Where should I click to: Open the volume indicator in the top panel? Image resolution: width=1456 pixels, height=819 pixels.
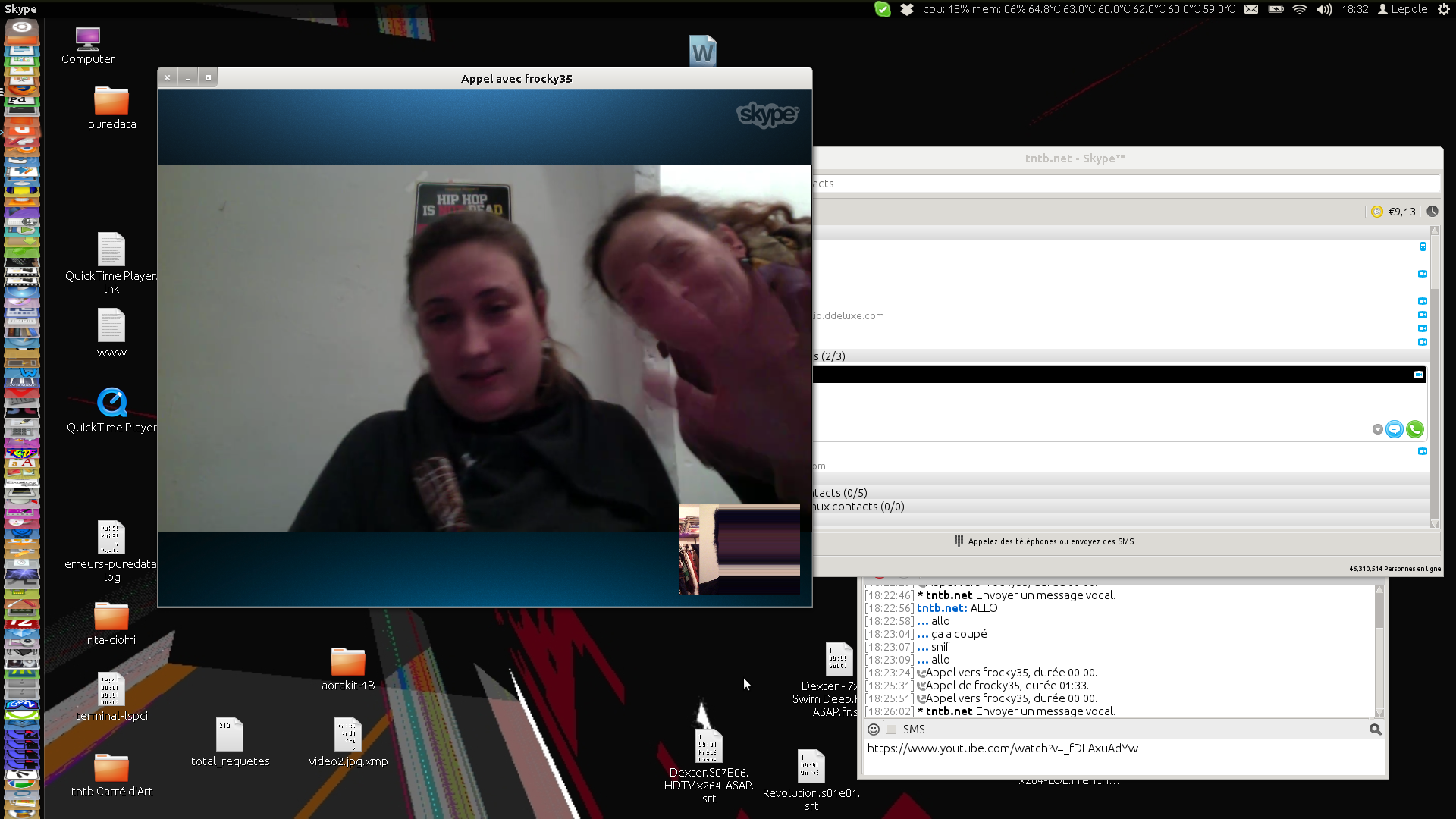point(1324,9)
